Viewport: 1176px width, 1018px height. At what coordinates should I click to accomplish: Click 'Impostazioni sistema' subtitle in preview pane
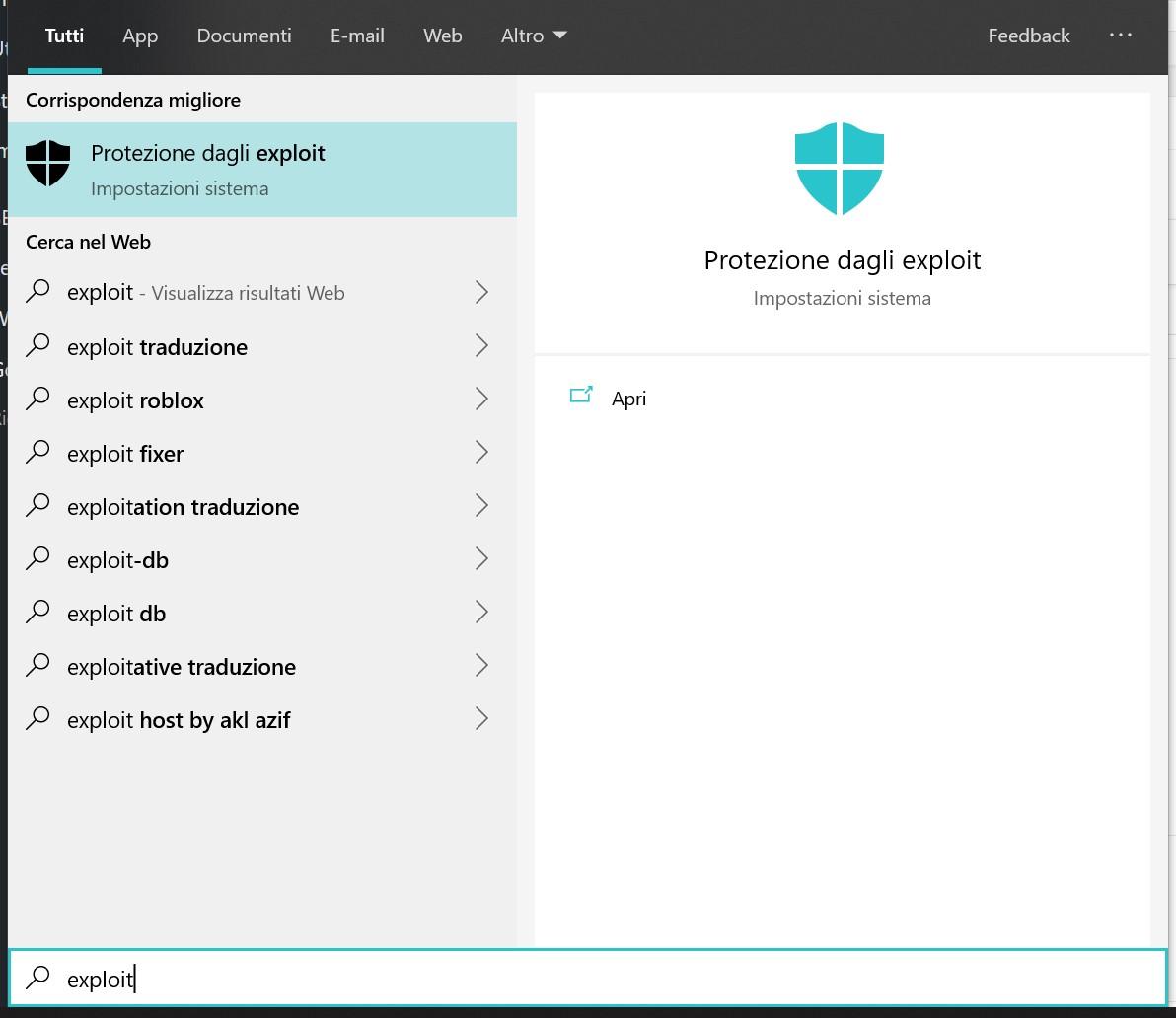pyautogui.click(x=843, y=298)
